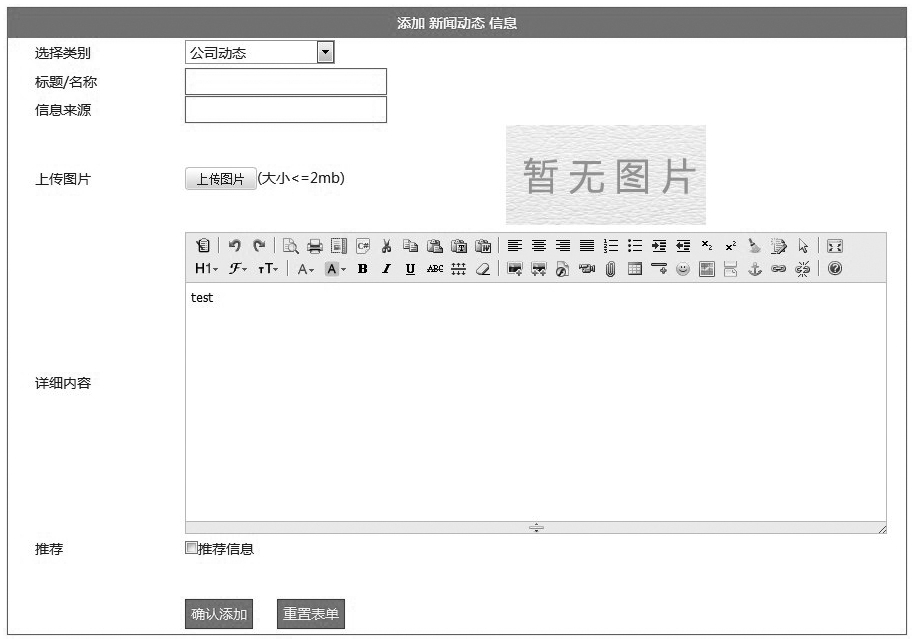Image resolution: width=913 pixels, height=643 pixels.
Task: Toggle strikethrough formatting
Action: point(435,268)
